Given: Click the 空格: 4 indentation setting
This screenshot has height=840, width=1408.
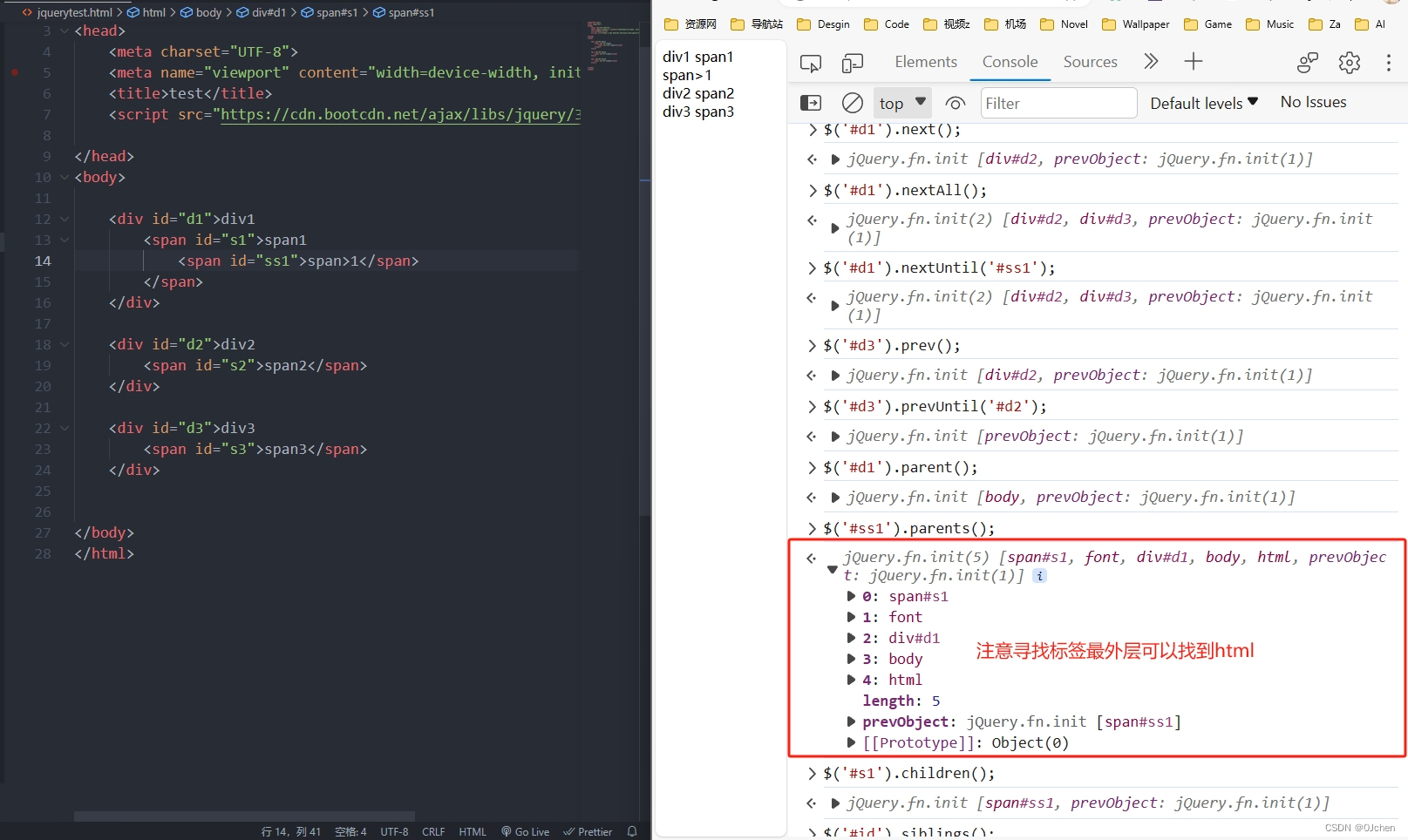Looking at the screenshot, I should tap(350, 831).
